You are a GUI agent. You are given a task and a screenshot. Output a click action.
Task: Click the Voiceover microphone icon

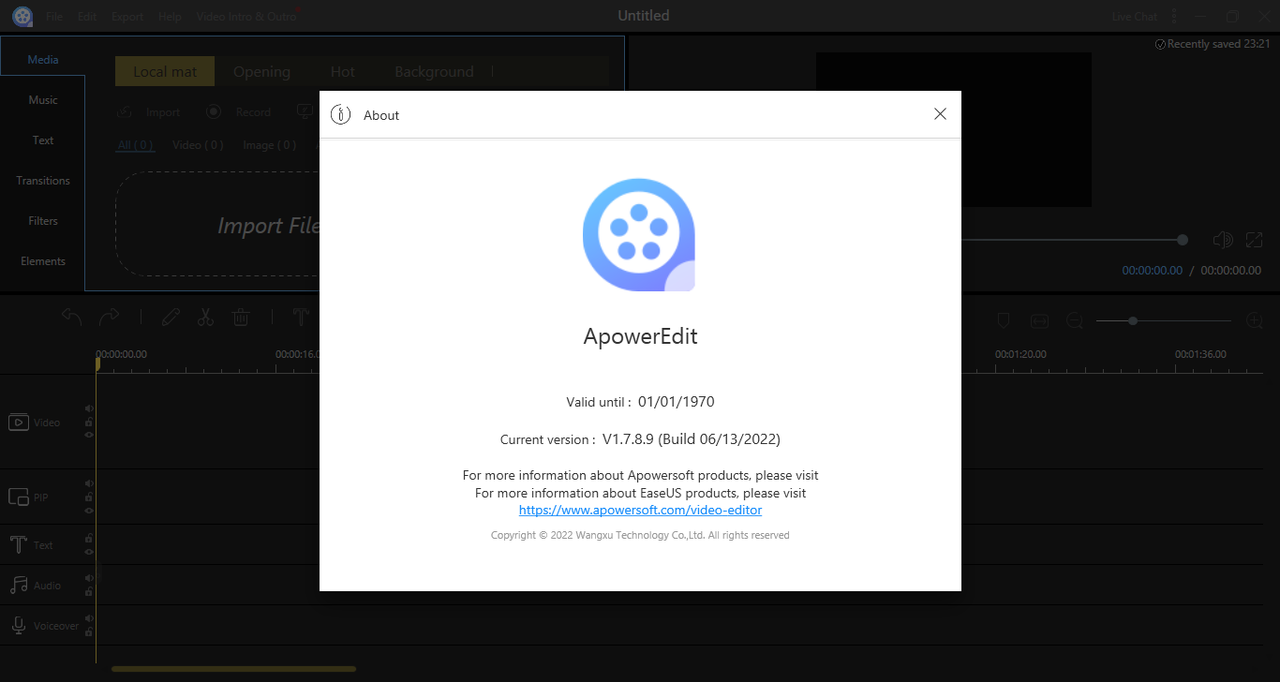(18, 625)
